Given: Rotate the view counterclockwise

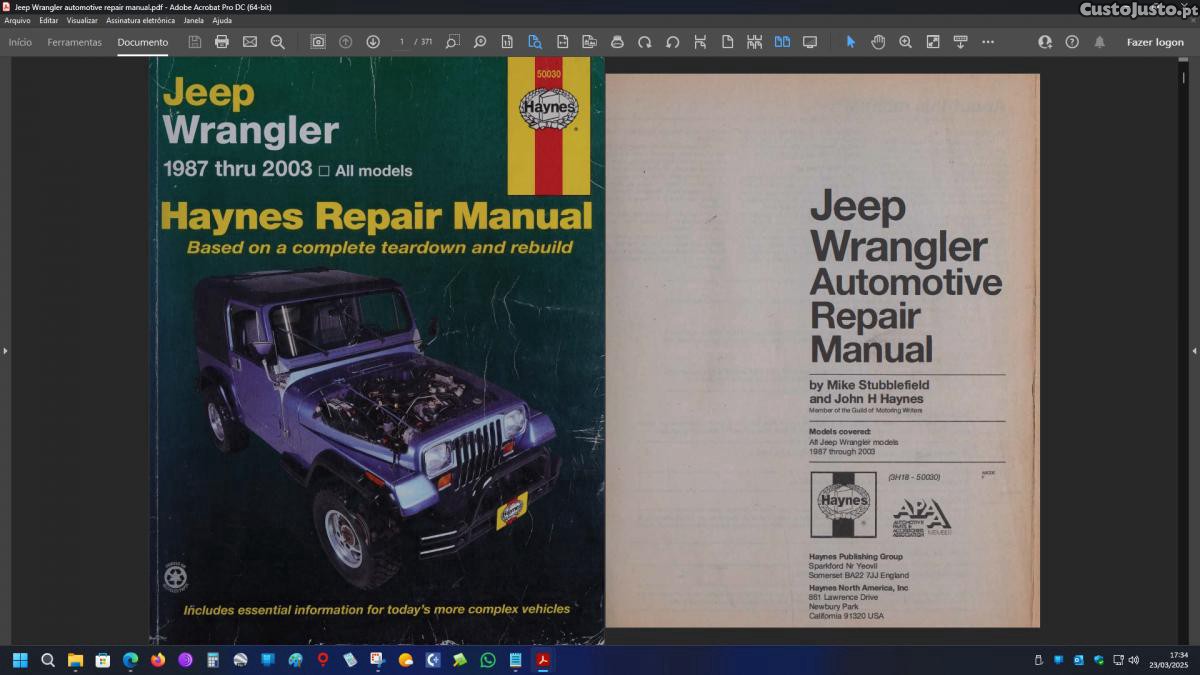Looking at the screenshot, I should coord(672,42).
